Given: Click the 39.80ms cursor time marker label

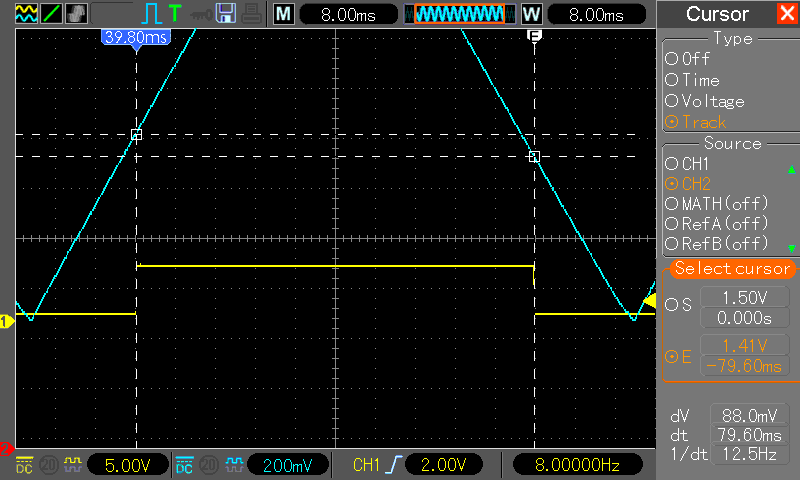Looking at the screenshot, I should [x=136, y=37].
